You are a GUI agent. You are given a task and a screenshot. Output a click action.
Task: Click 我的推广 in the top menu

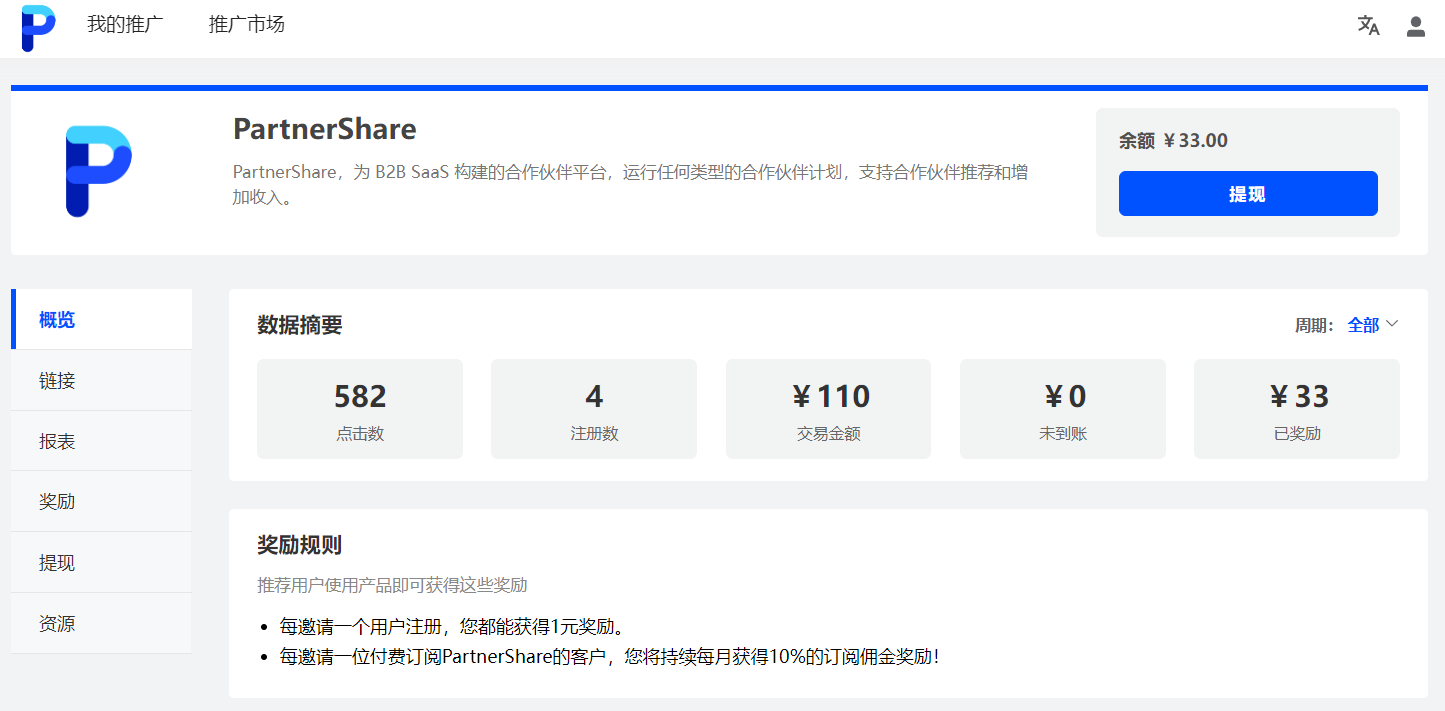126,25
